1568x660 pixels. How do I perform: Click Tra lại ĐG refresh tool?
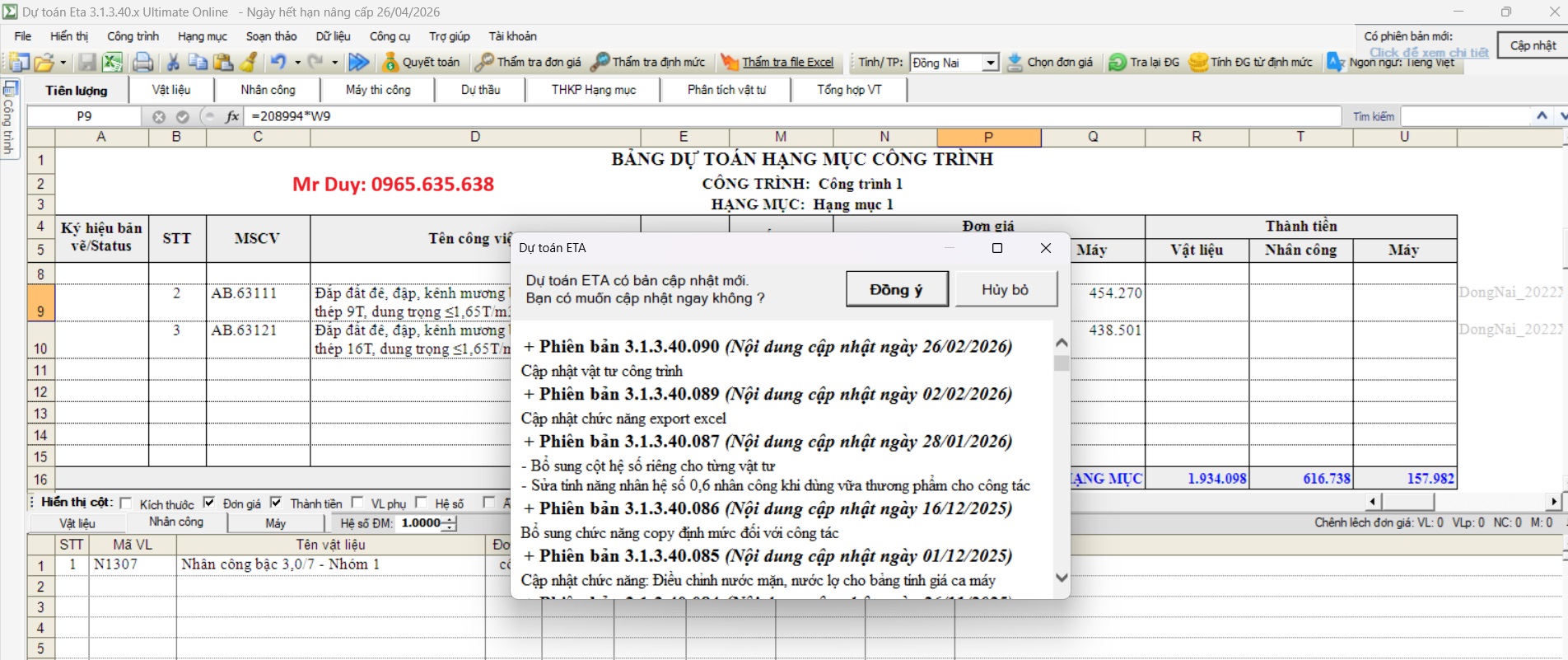(1144, 63)
